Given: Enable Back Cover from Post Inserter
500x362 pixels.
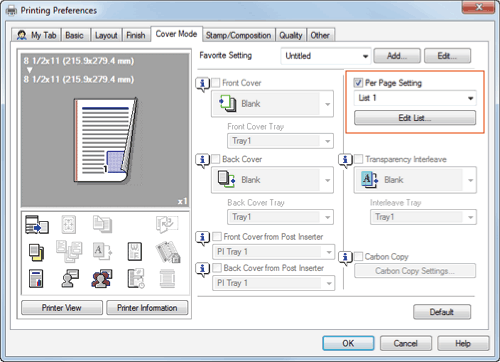Looking at the screenshot, I should [x=217, y=268].
